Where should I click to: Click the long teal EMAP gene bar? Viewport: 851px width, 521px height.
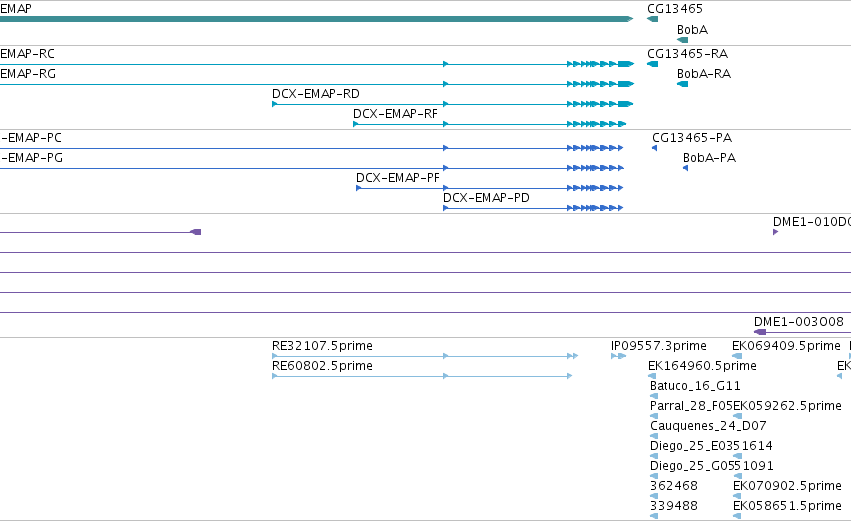(x=316, y=19)
